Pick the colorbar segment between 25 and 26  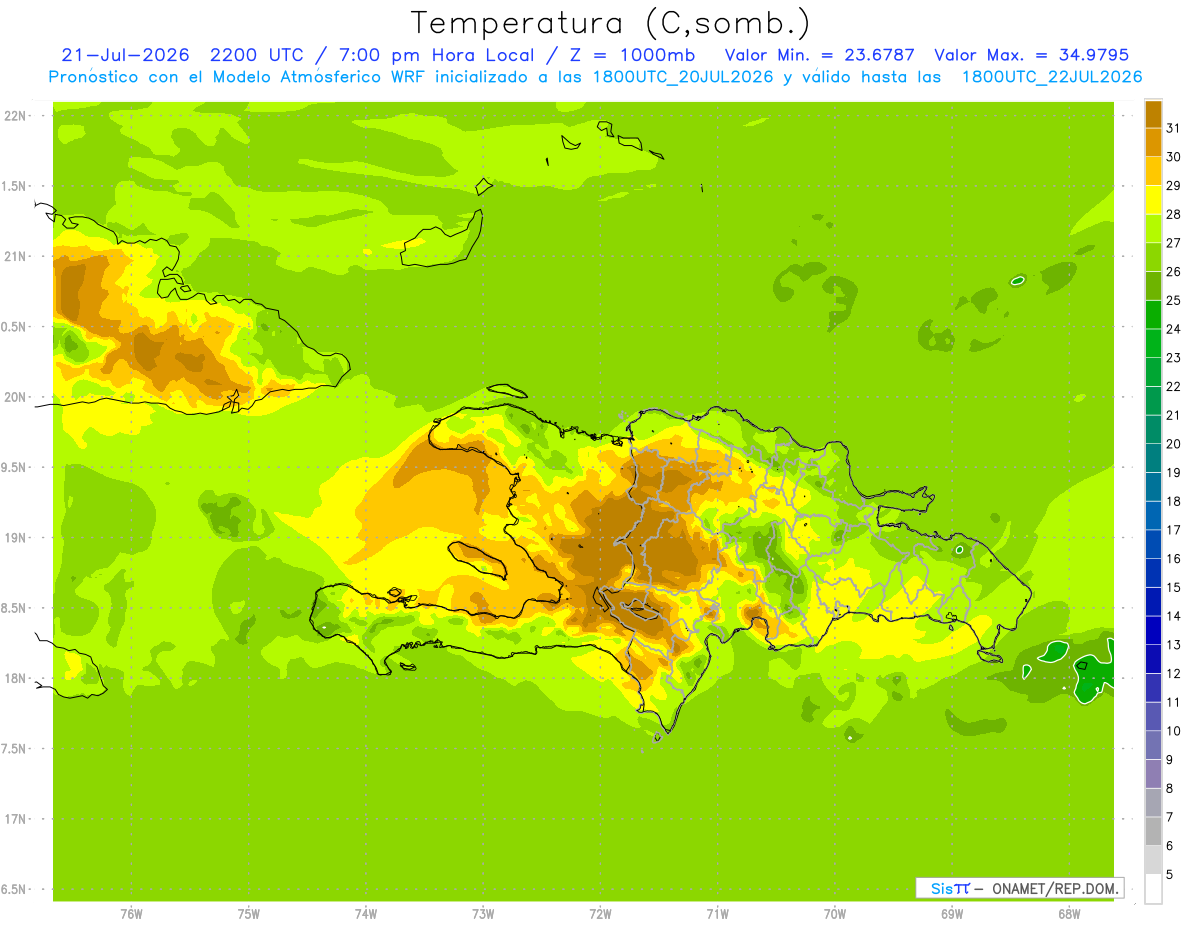coord(1153,286)
